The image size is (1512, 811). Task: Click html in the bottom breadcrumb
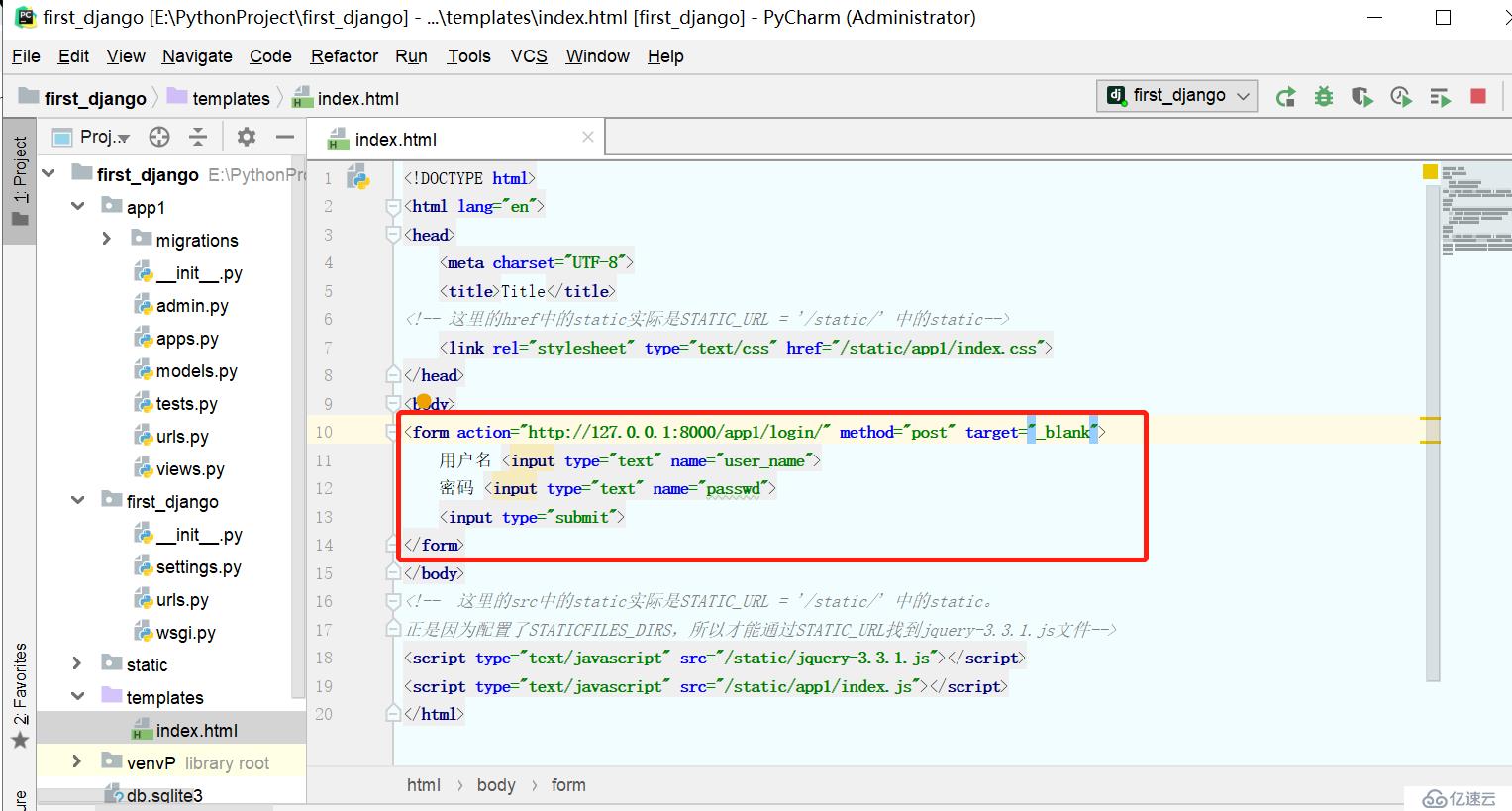point(423,785)
